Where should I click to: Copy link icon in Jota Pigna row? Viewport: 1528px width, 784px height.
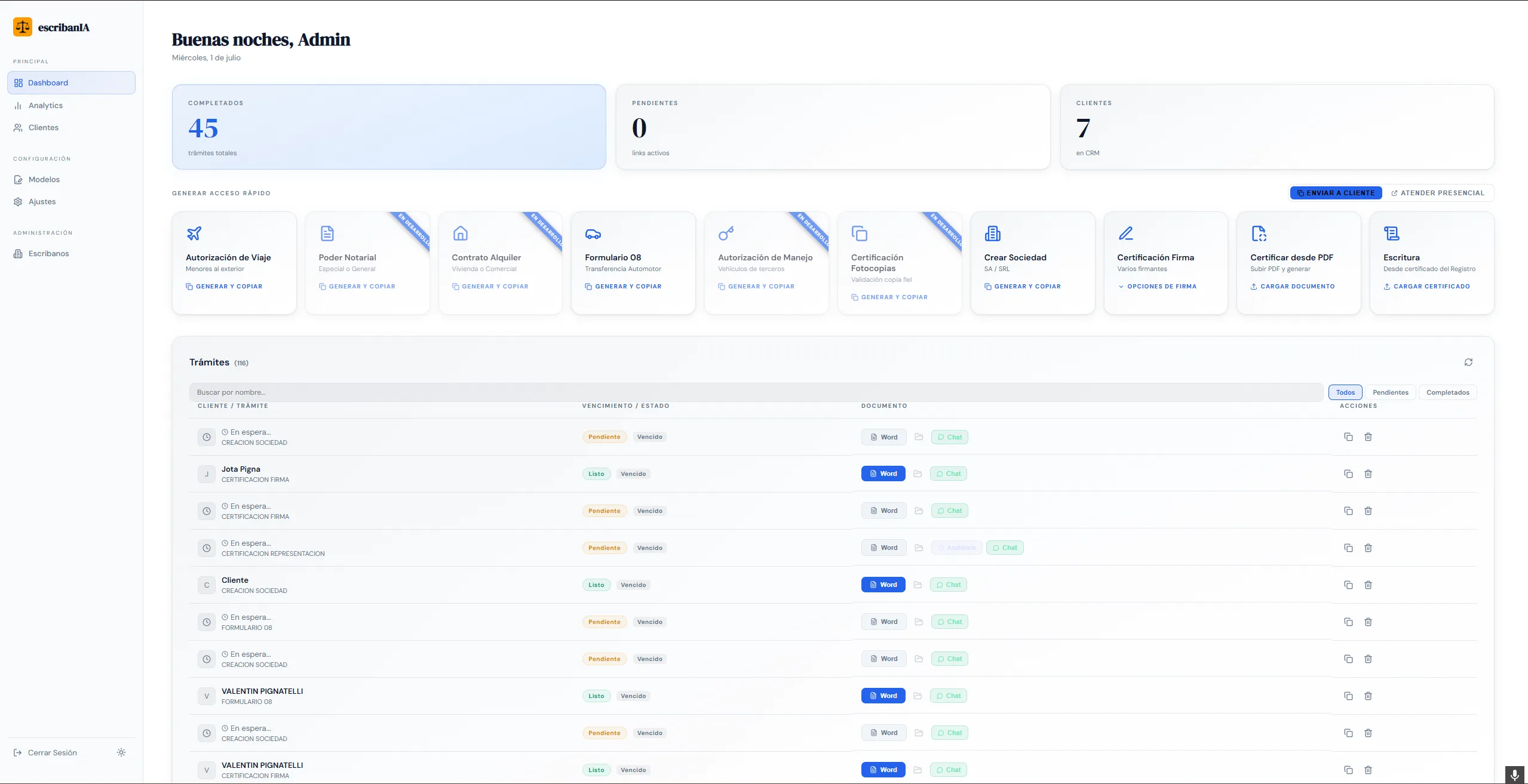pos(1348,474)
